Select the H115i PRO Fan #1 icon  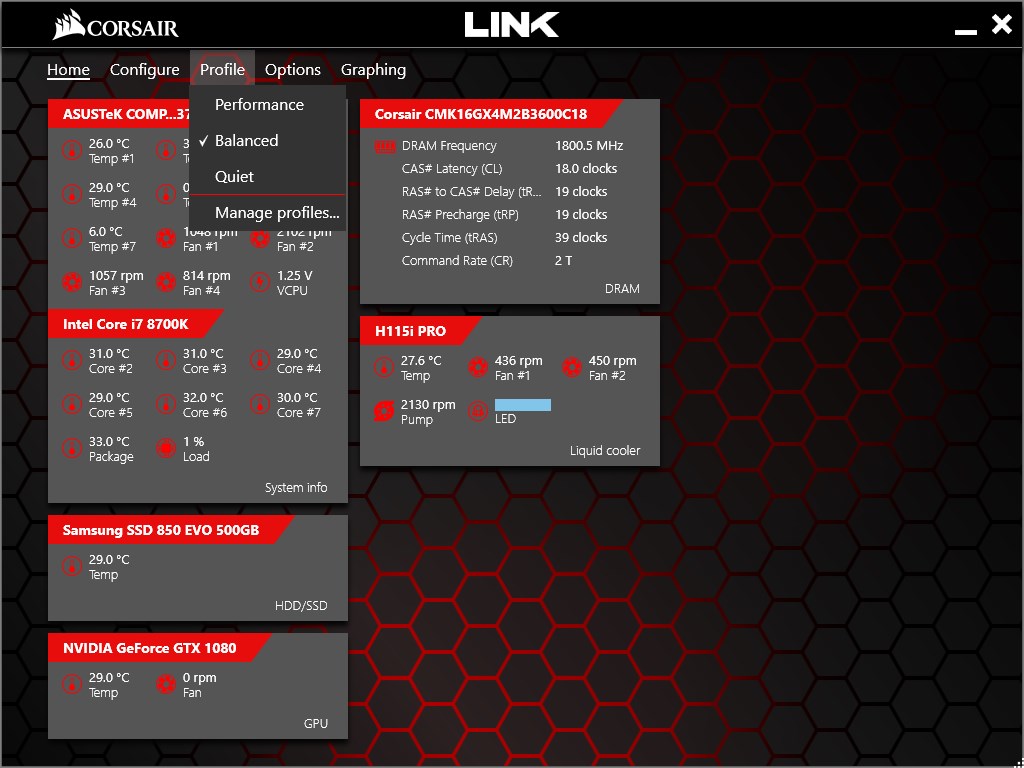coord(478,368)
